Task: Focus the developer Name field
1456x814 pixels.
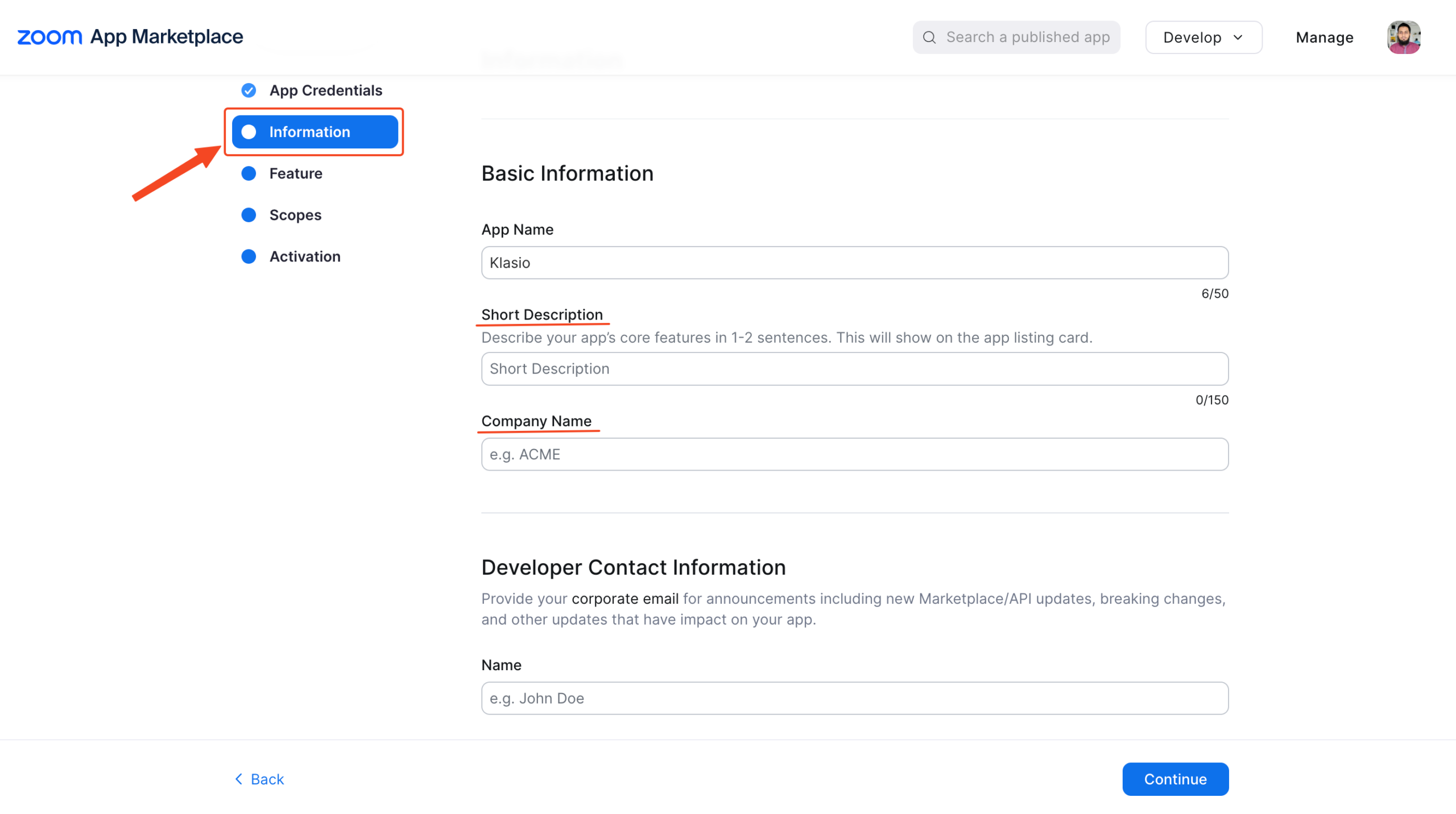Action: [854, 698]
